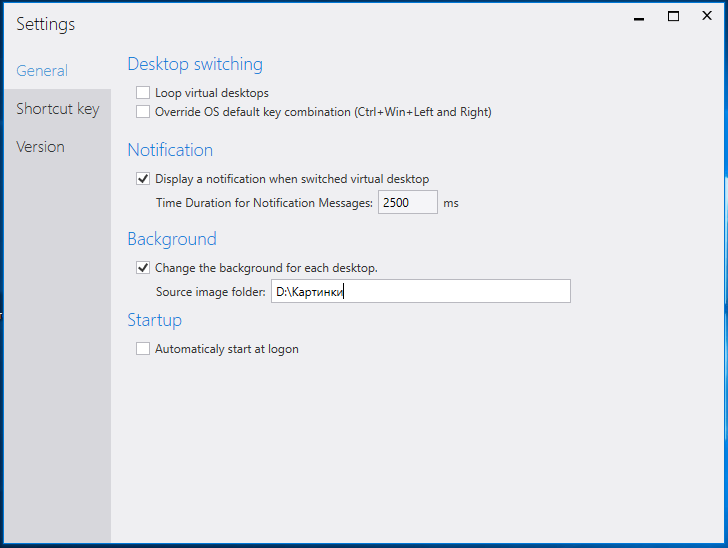728x548 pixels.
Task: Toggle Override OS default key combination checkbox
Action: 143,111
